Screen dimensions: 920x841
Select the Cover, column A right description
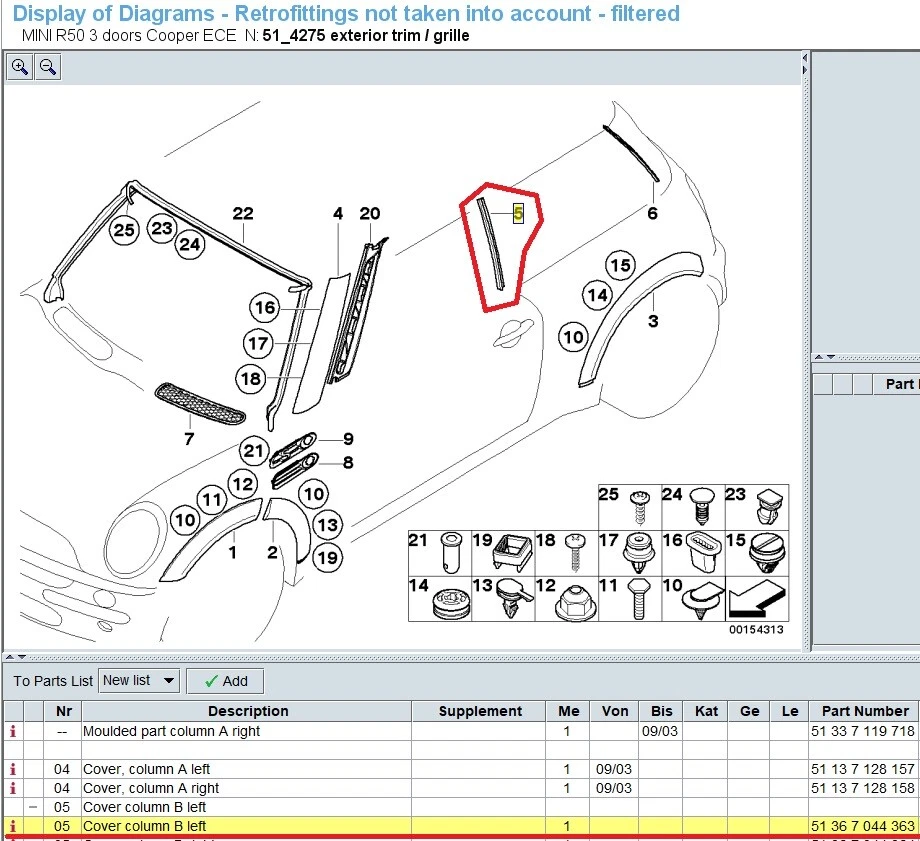[x=151, y=788]
